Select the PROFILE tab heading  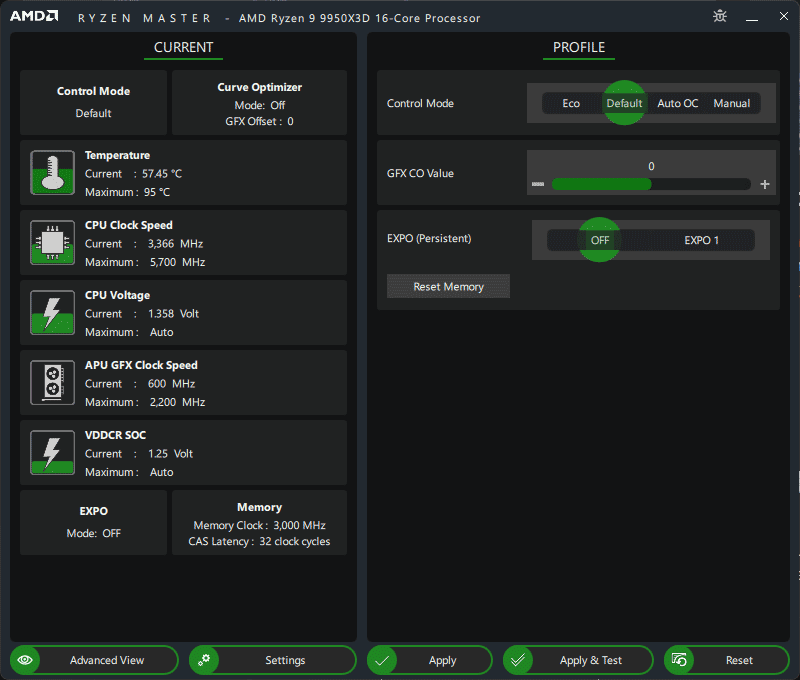point(579,47)
